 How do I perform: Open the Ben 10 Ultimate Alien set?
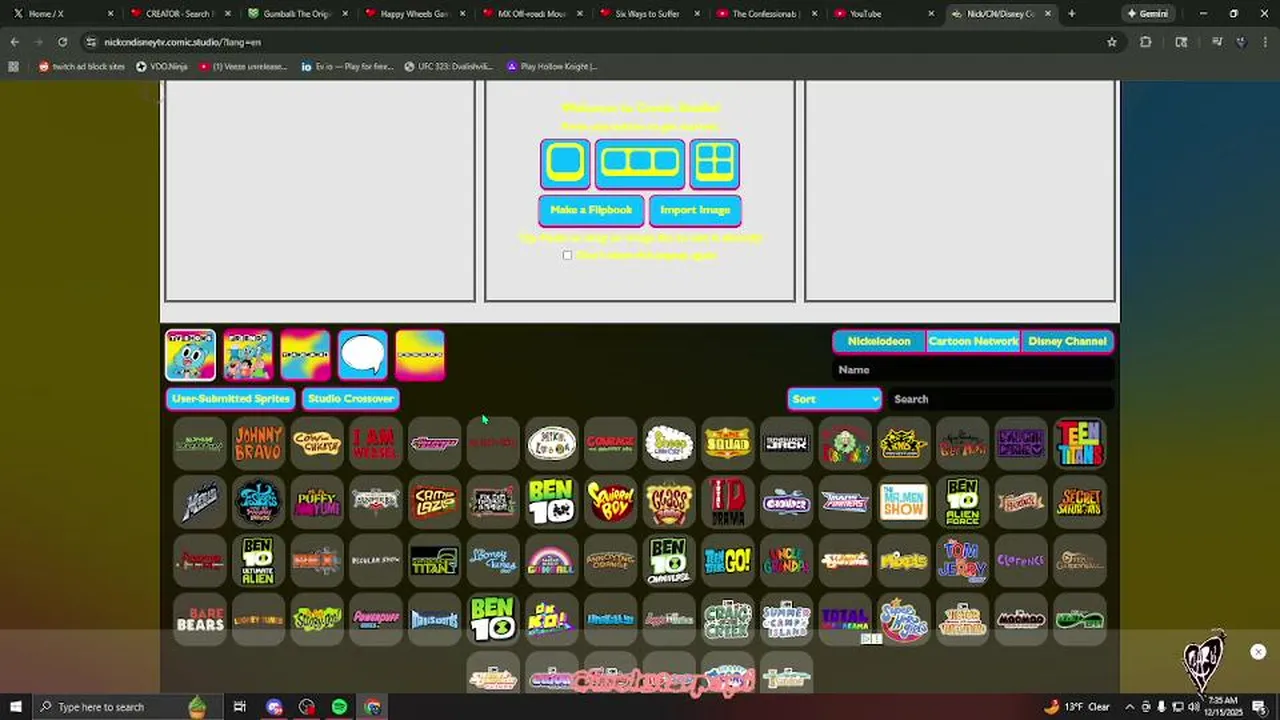(x=258, y=560)
